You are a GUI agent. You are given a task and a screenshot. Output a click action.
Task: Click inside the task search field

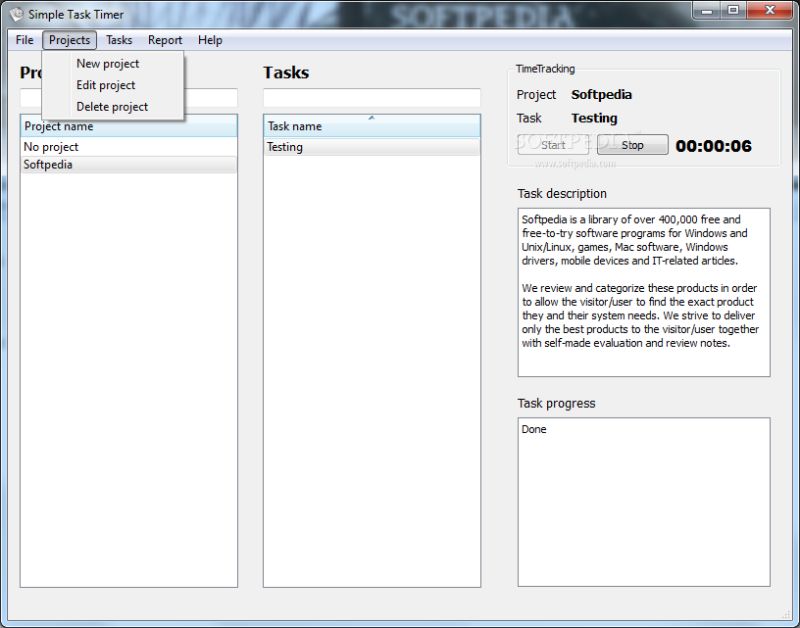pos(370,98)
